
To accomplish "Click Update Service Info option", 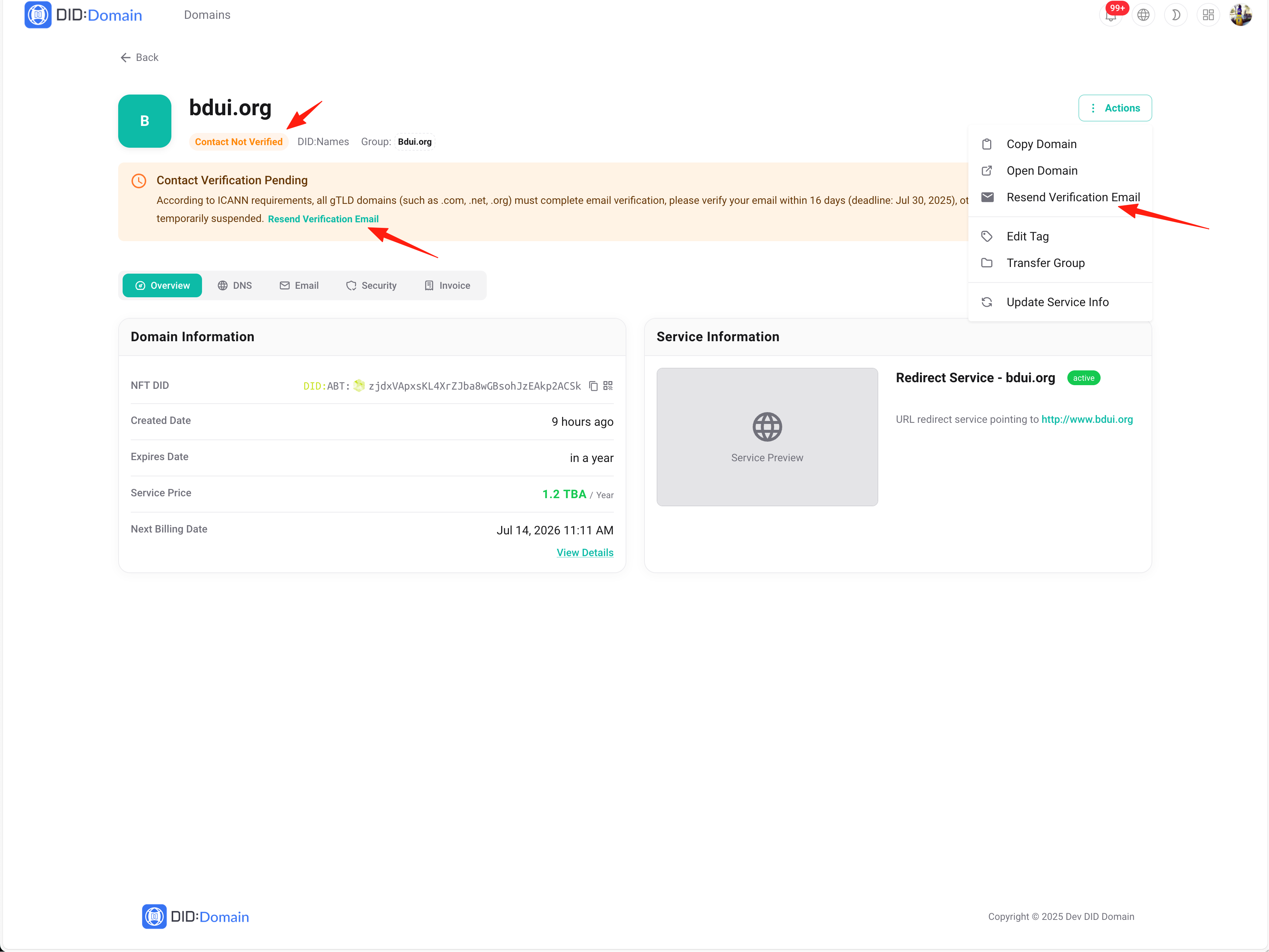I will coord(1057,302).
